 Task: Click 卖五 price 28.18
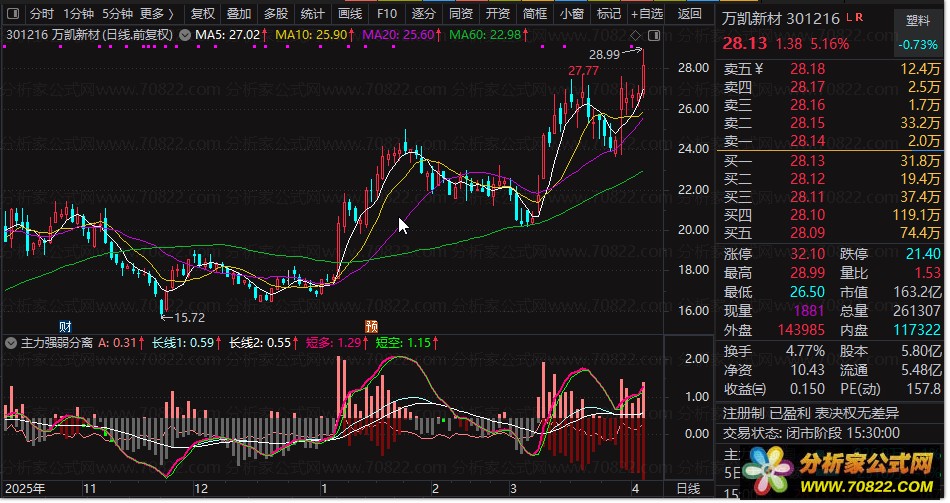coord(808,69)
